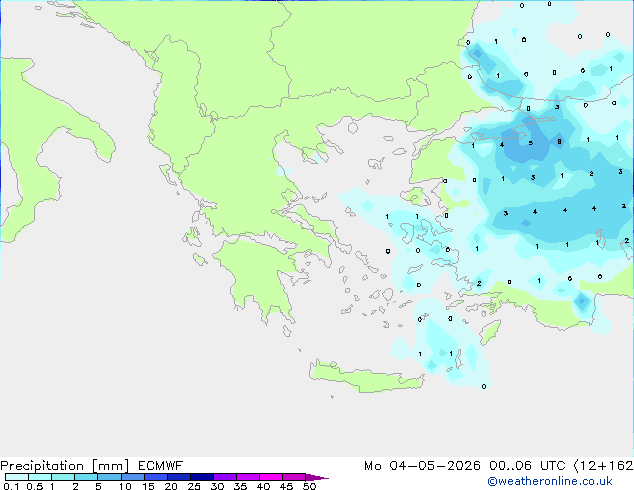Screen dimensions: 634x490
Task: Click the 2–5 mm legend color box
Action: click(x=86, y=477)
